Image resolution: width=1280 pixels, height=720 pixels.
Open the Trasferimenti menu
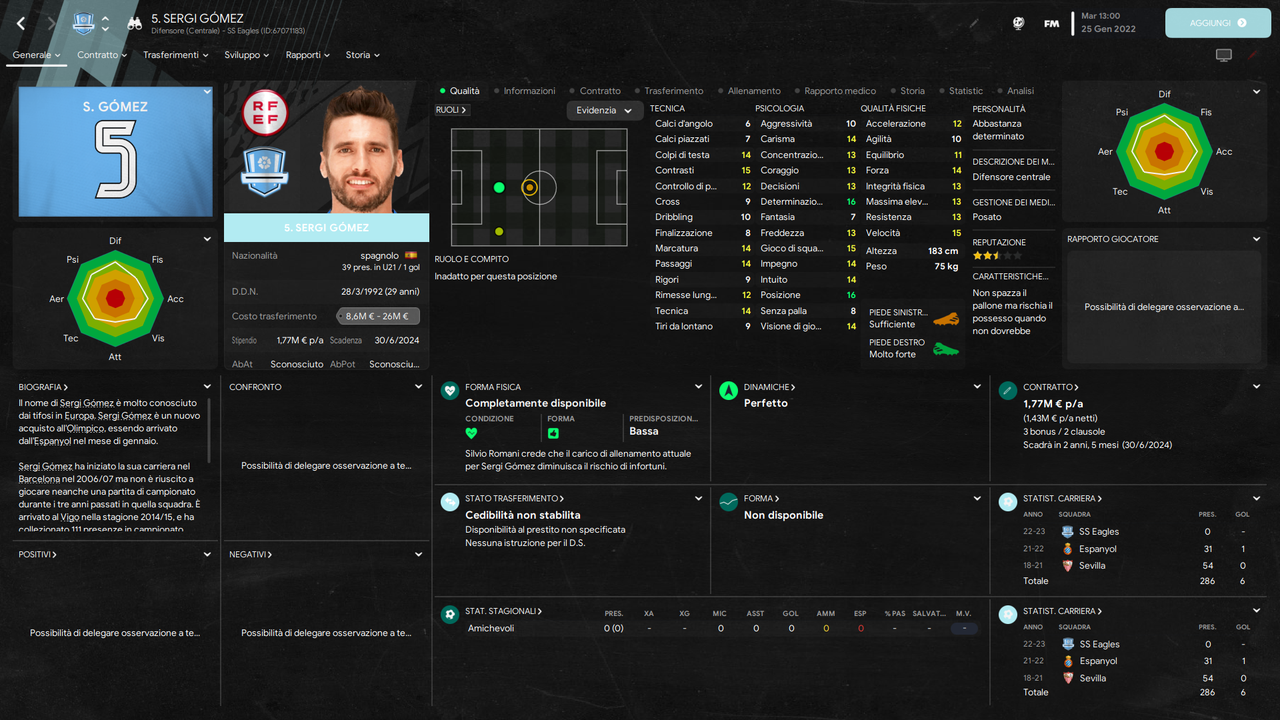pyautogui.click(x=176, y=55)
